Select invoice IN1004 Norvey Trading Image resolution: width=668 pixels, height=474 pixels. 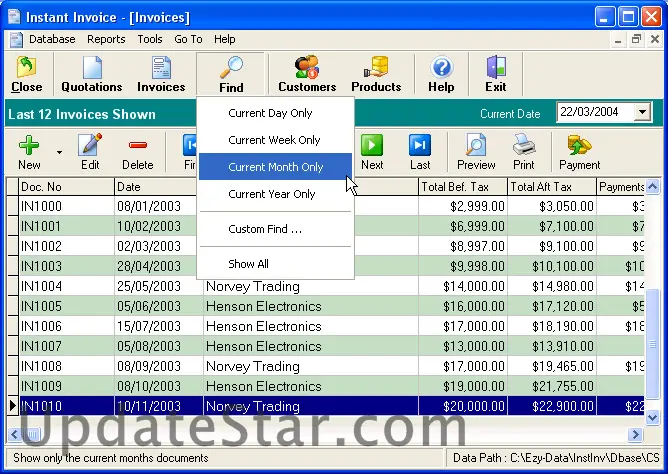[326, 286]
